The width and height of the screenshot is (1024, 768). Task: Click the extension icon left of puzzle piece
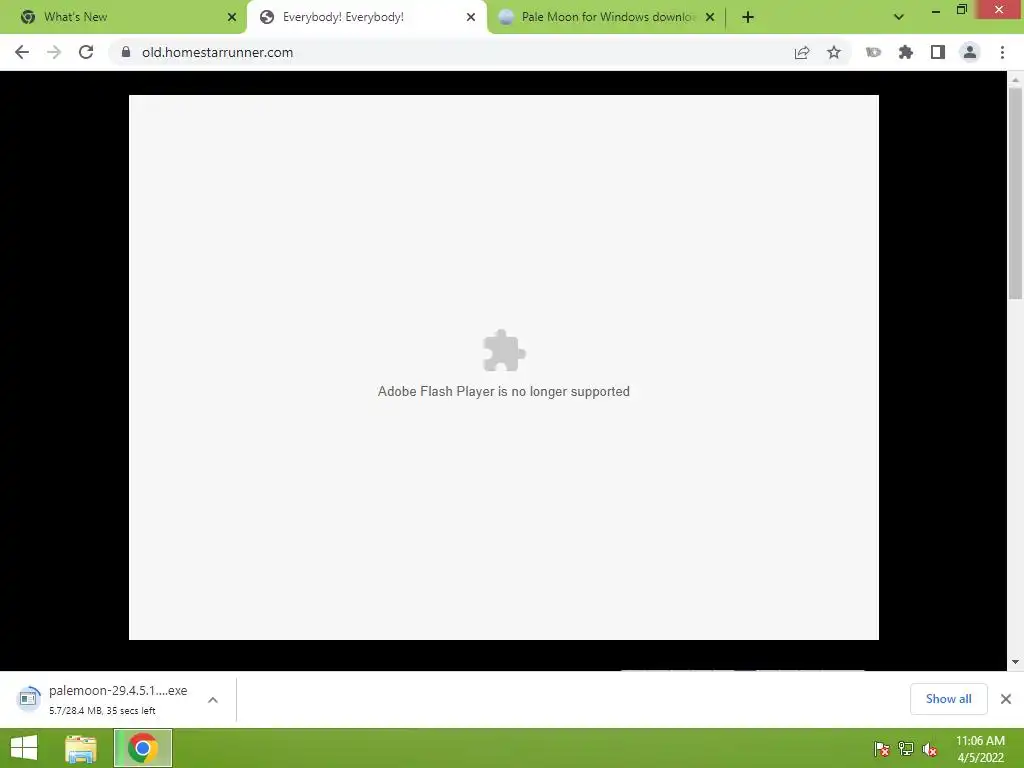click(873, 52)
